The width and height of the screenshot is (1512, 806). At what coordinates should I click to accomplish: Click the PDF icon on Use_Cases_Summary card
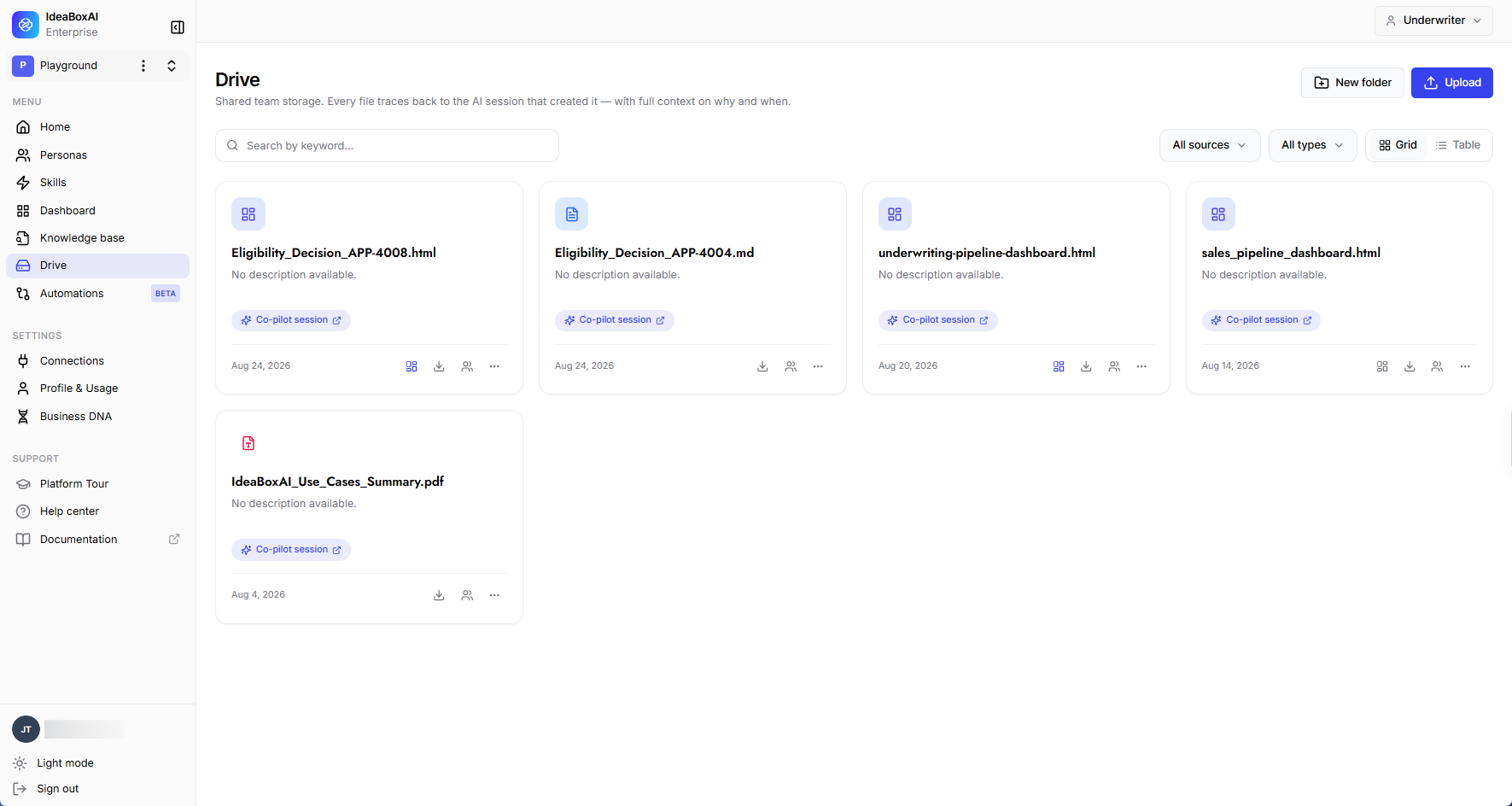[248, 443]
